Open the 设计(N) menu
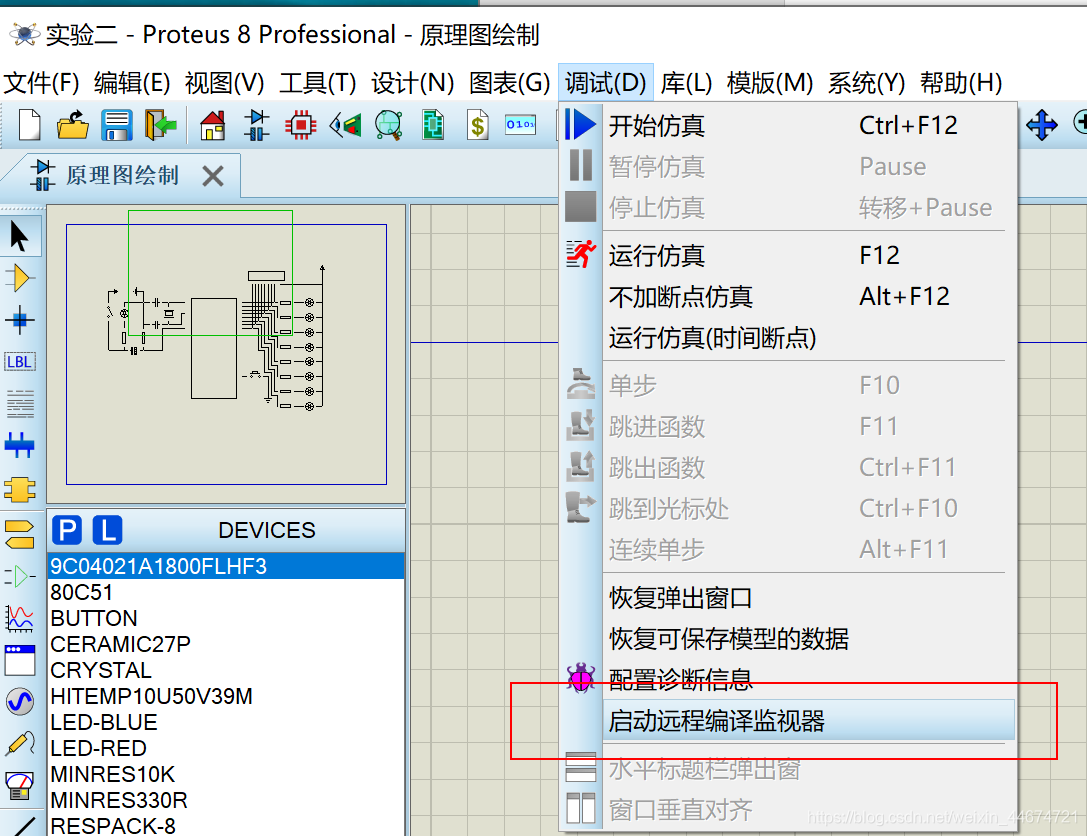Image resolution: width=1087 pixels, height=836 pixels. pos(412,83)
